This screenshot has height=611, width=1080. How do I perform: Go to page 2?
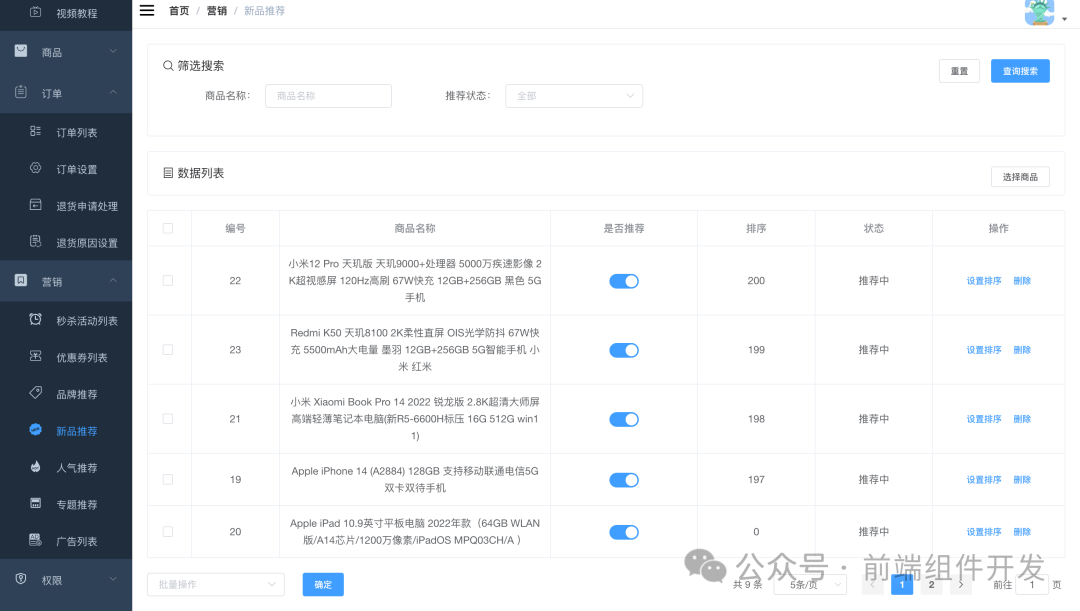click(931, 585)
